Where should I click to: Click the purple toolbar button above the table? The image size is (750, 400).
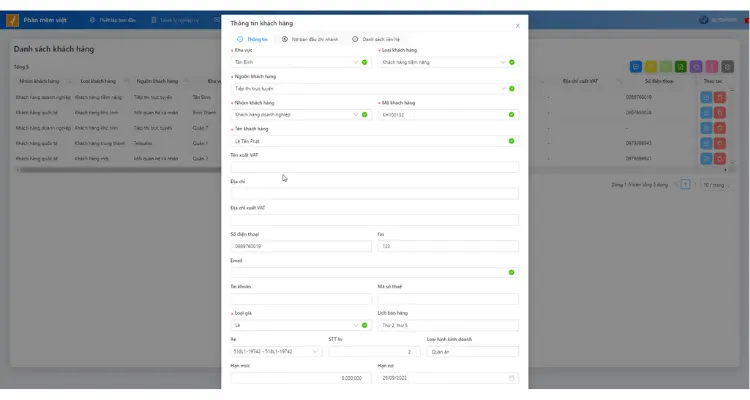pyautogui.click(x=696, y=67)
